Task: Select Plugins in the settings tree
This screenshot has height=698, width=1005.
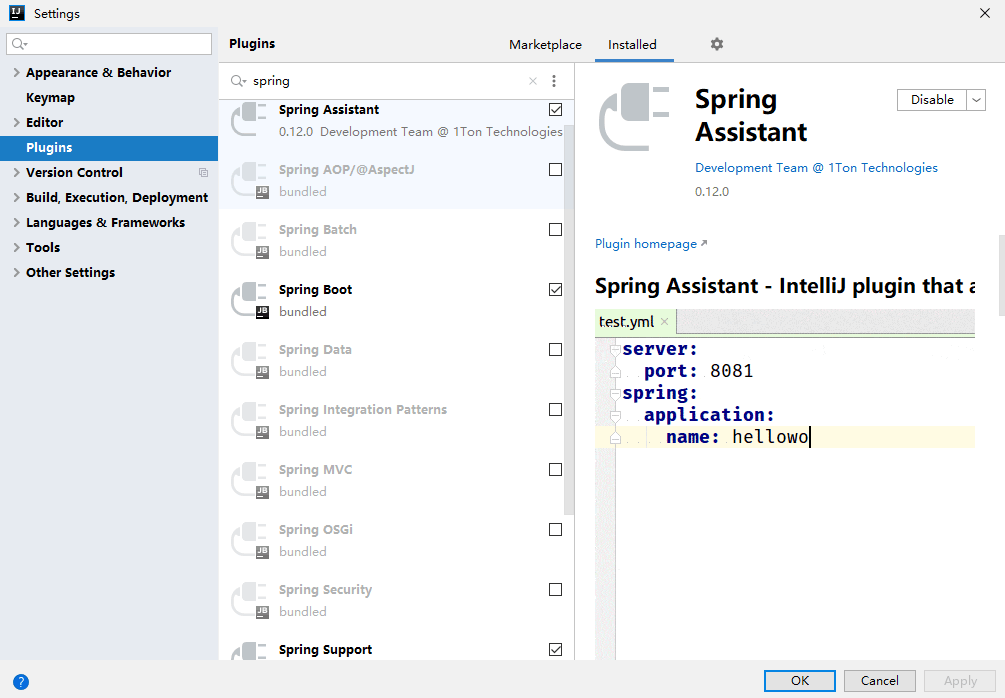Action: tap(109, 147)
